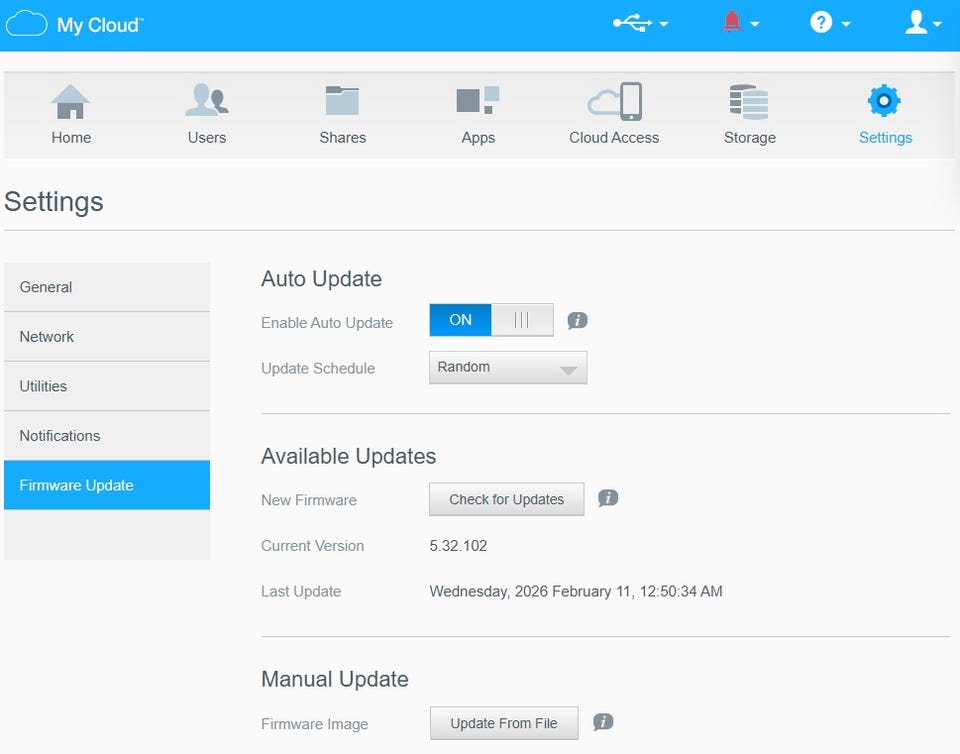Open the red alert bell notifications
This screenshot has width=960, height=754.
tap(732, 23)
